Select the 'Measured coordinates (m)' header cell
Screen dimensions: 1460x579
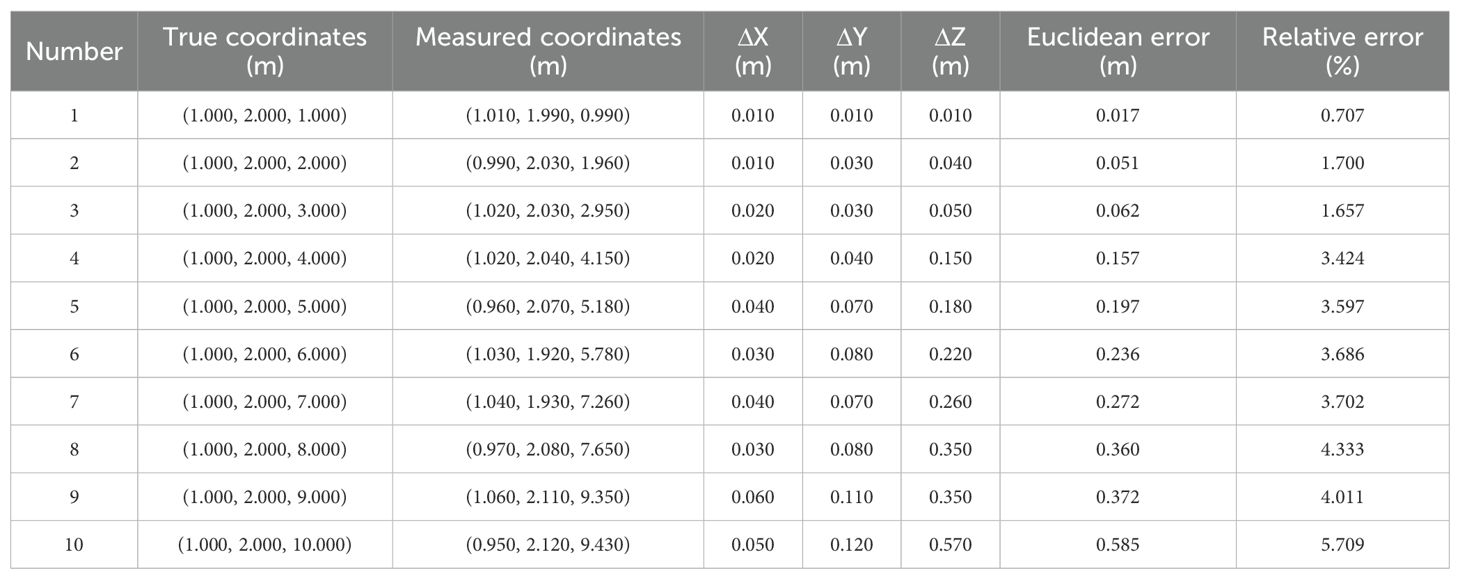(548, 51)
